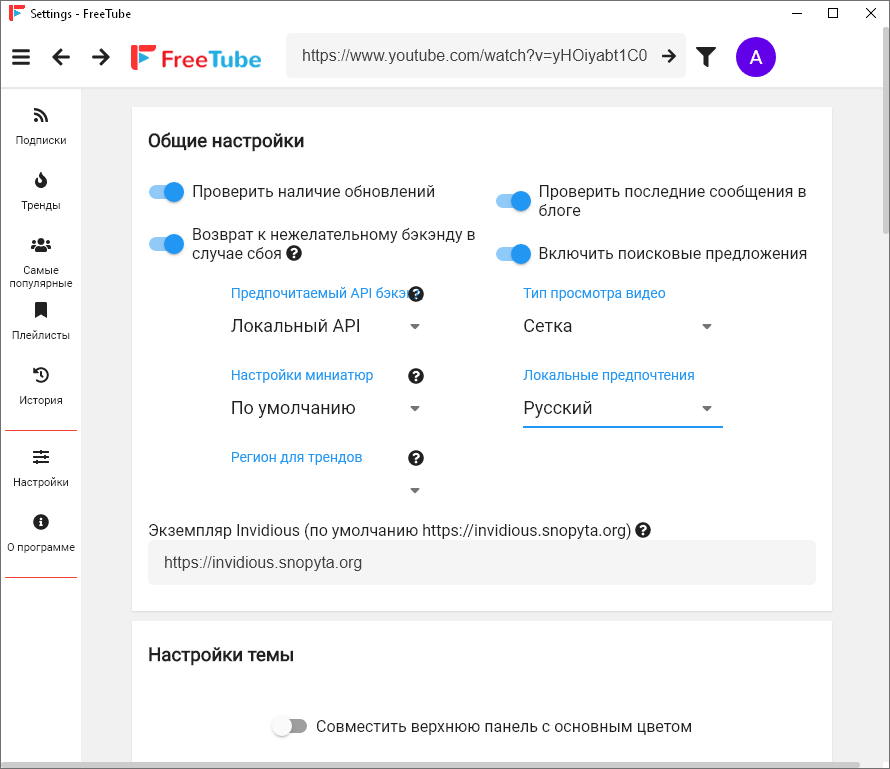Go forward with the right arrow

coord(101,57)
